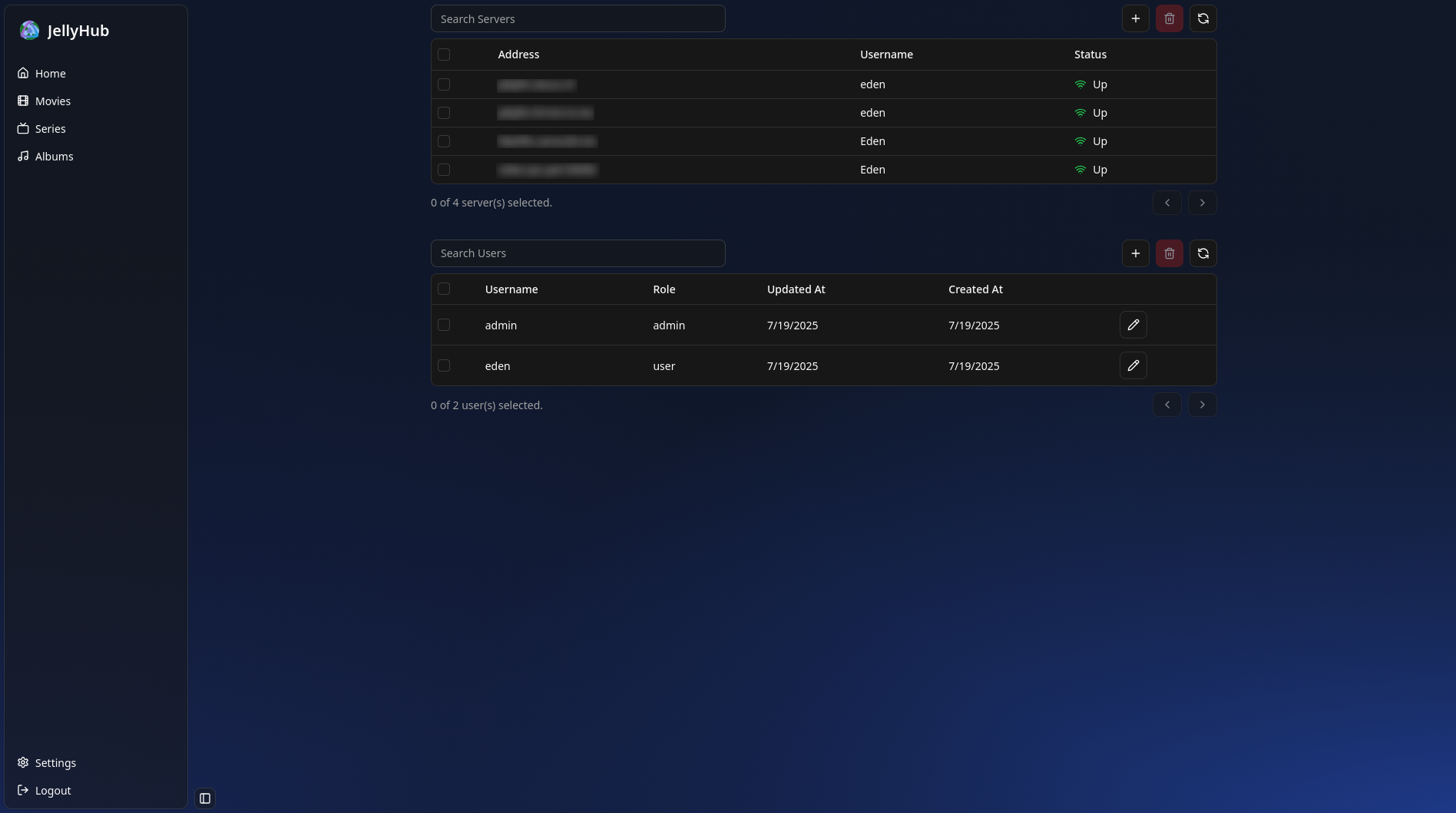Viewport: 1456px width, 813px height.
Task: Click the JellyHub logo icon
Action: click(29, 30)
